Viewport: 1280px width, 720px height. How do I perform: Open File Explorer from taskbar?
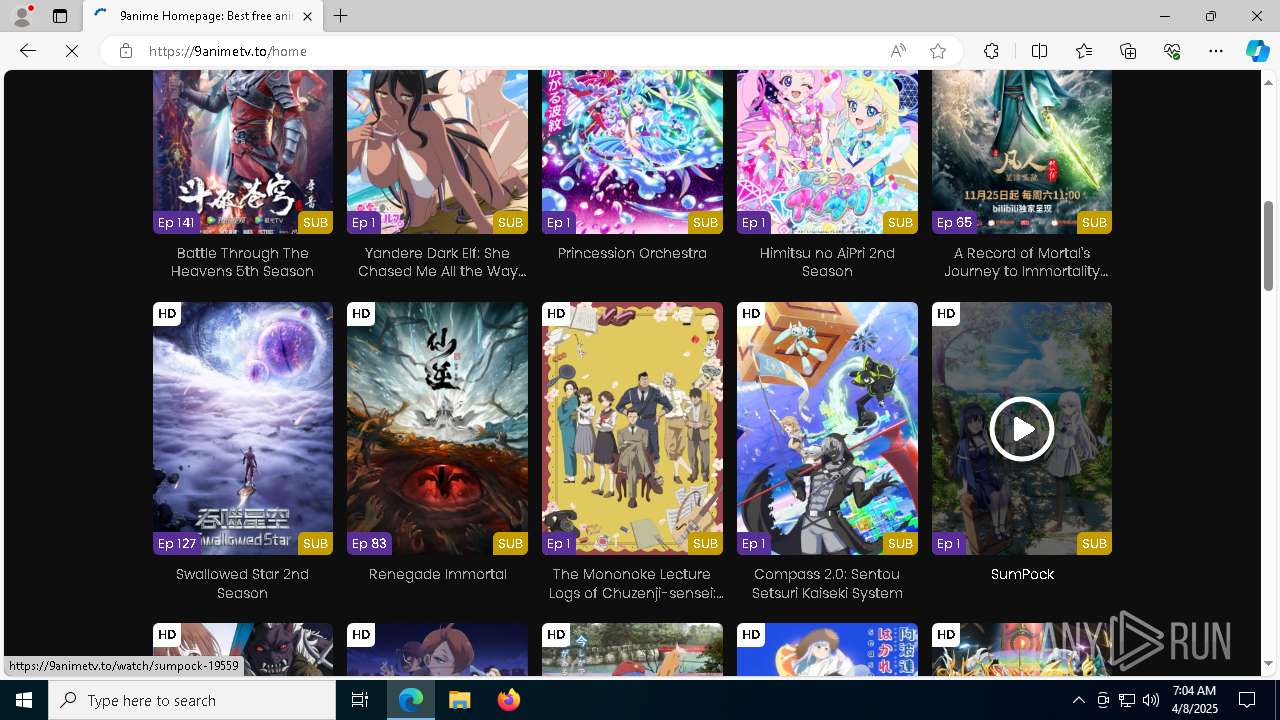click(x=460, y=700)
